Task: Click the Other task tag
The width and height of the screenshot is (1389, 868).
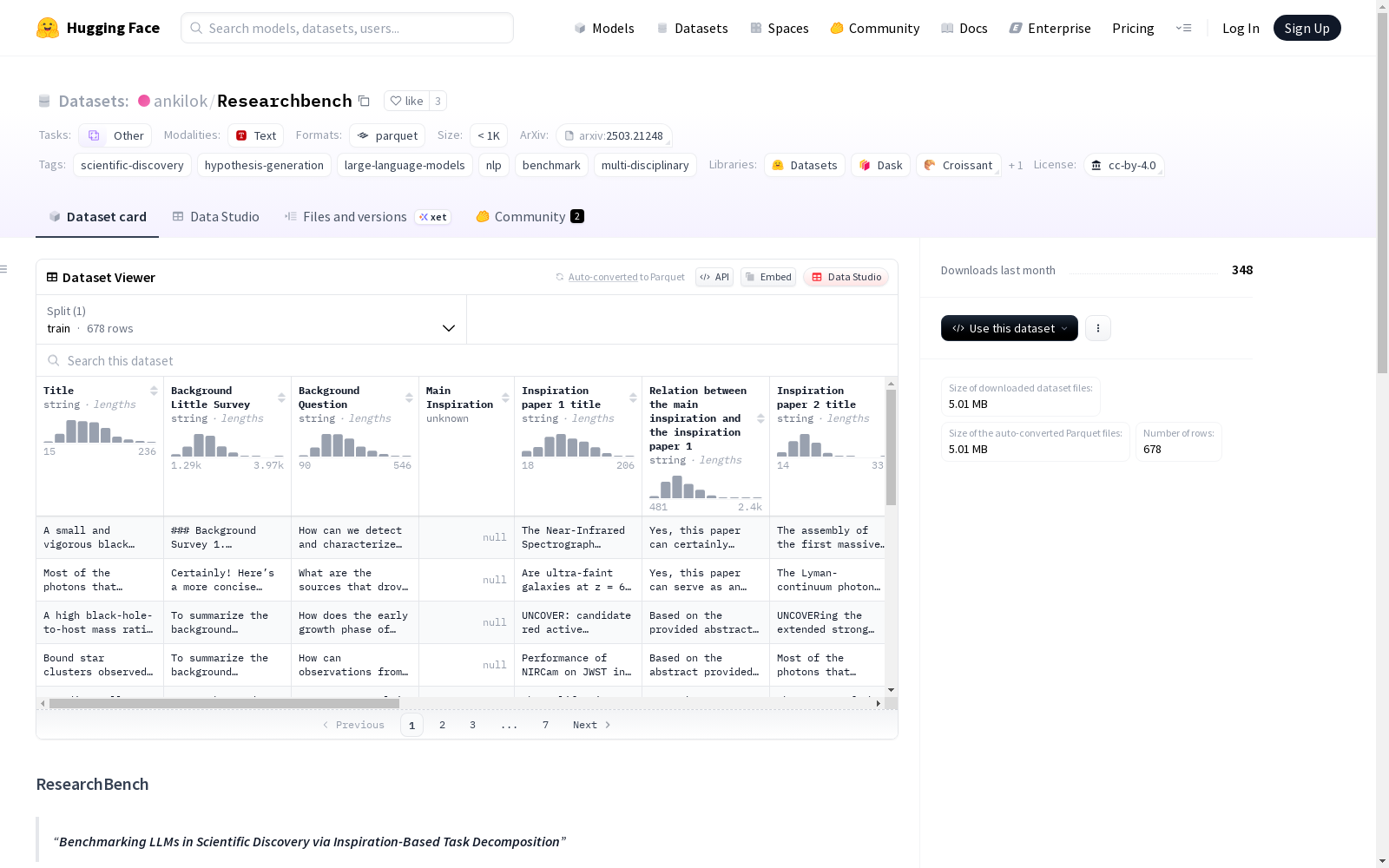Action: [115, 135]
